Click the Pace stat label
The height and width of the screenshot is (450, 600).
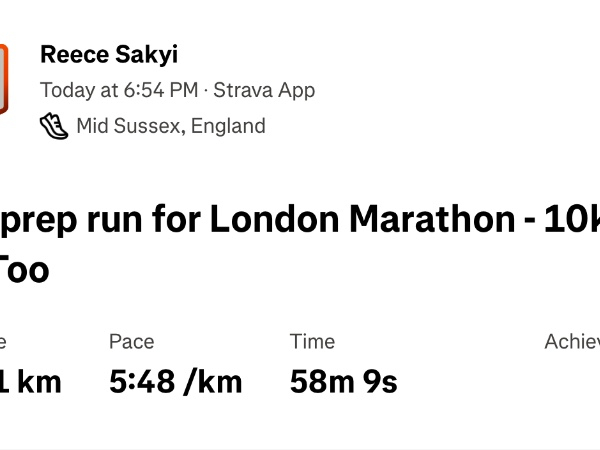131,341
